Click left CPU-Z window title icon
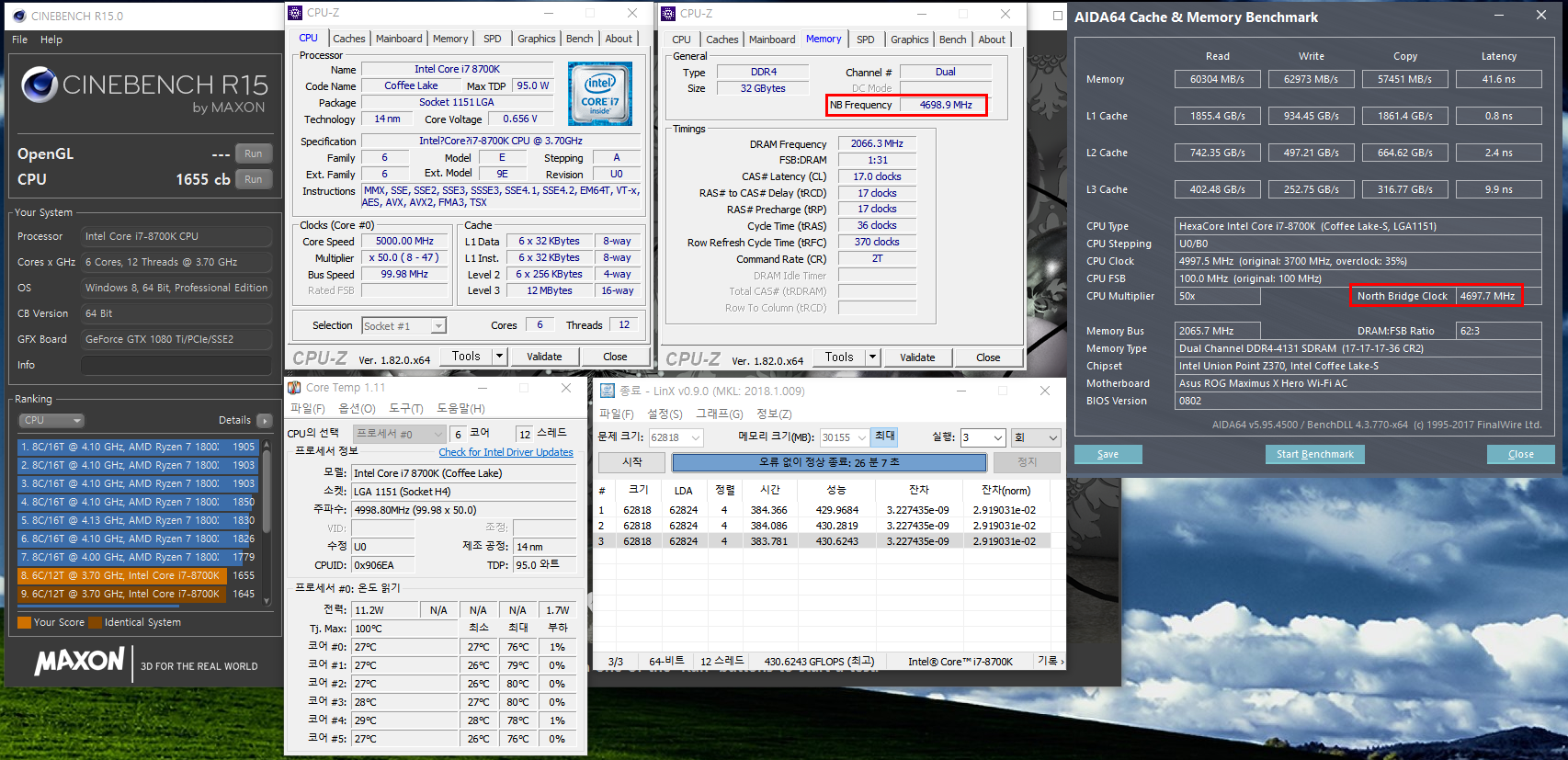The image size is (1568, 760). 295,13
